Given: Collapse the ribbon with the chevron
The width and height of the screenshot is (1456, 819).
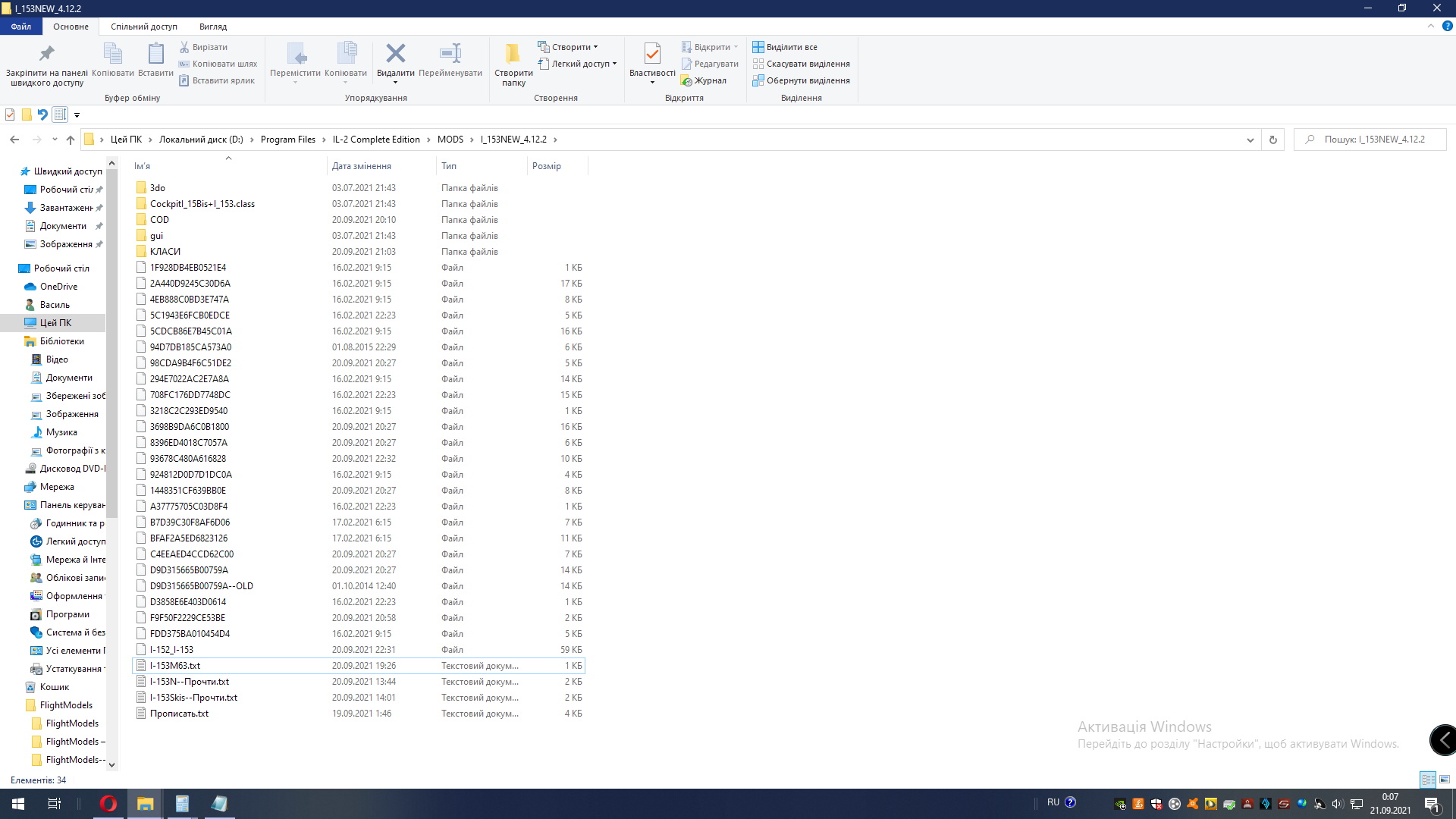Looking at the screenshot, I should (x=1431, y=26).
